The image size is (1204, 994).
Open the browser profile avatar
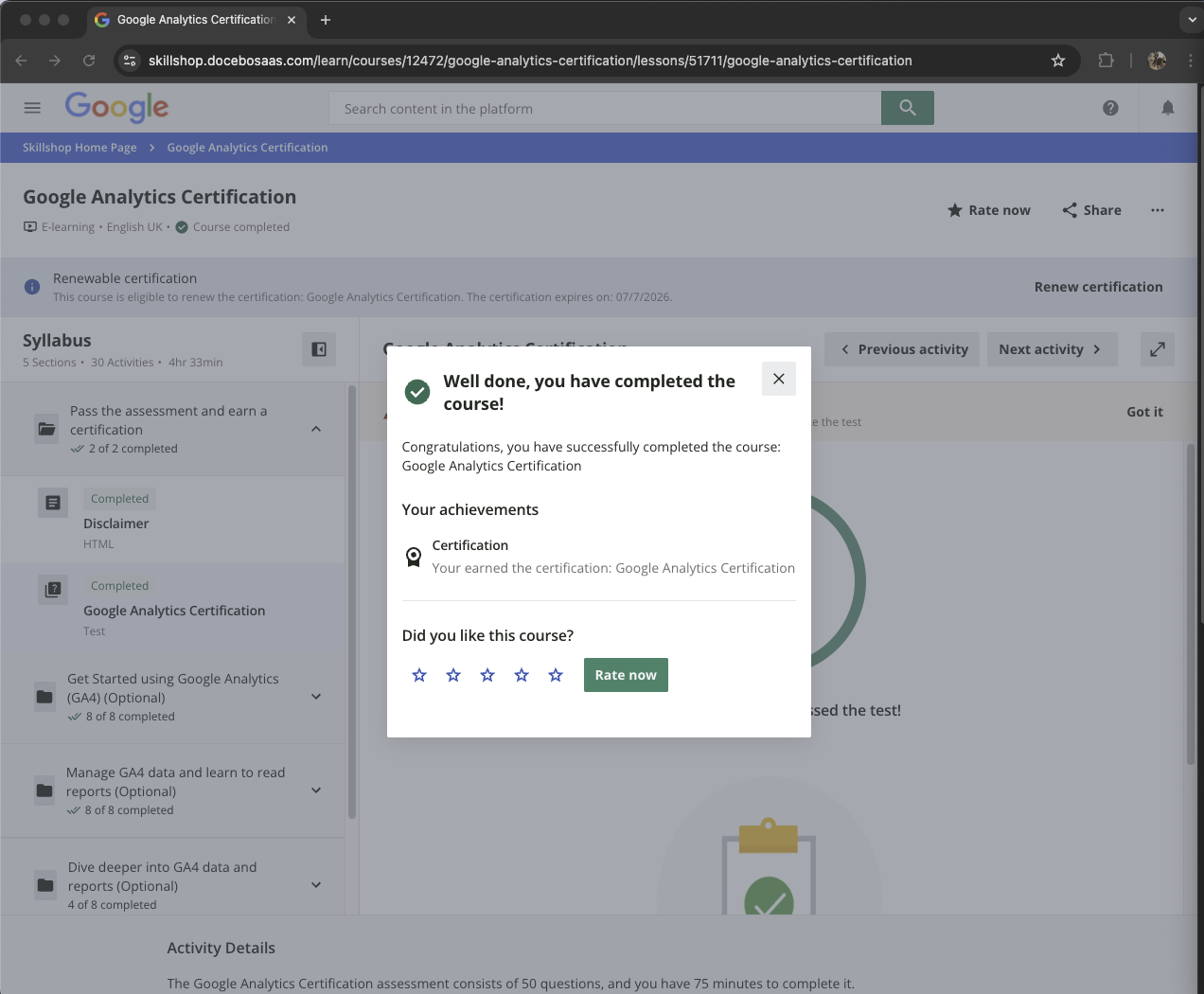(1157, 61)
